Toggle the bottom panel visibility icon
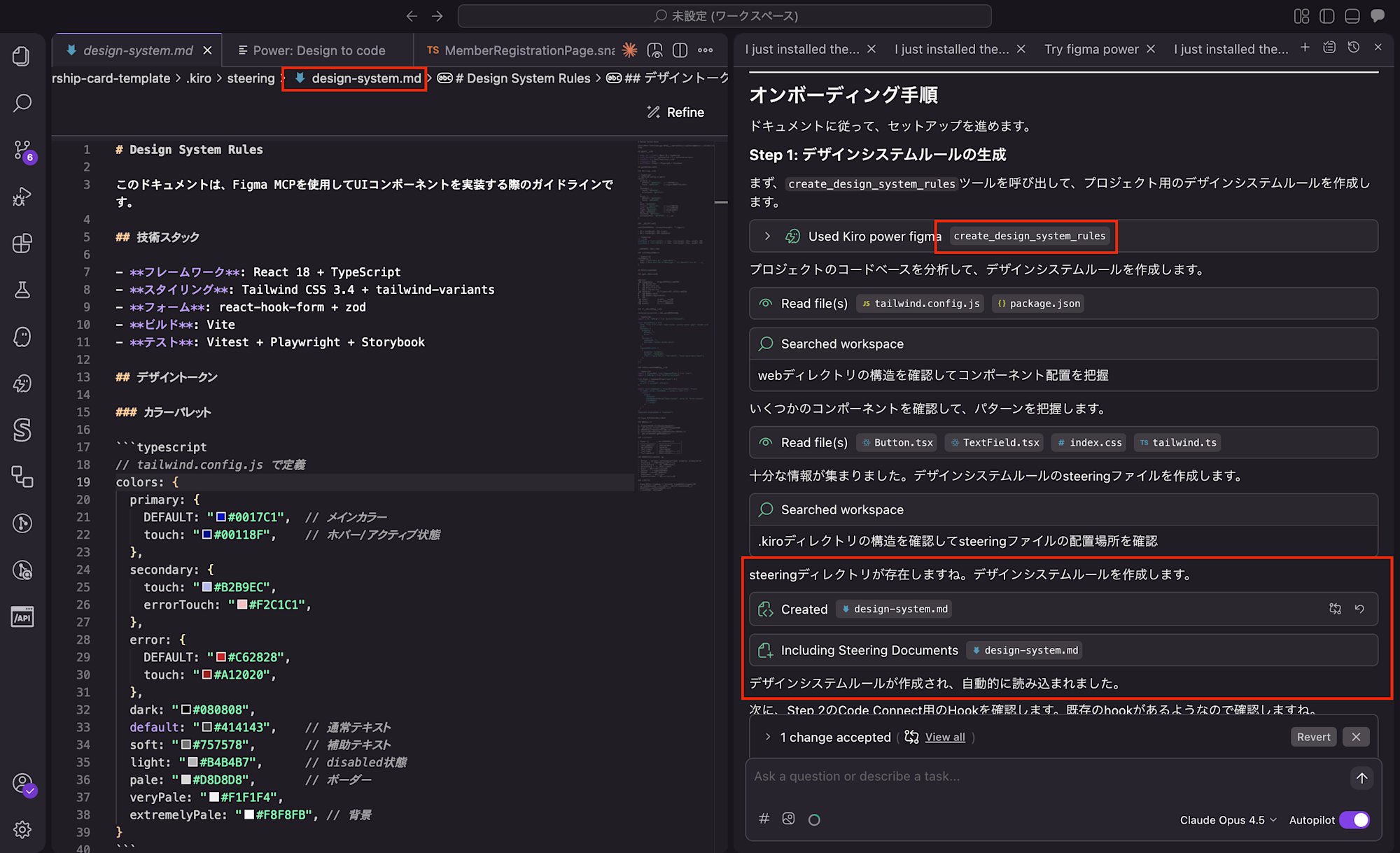Image resolution: width=1400 pixels, height=853 pixels. [1352, 15]
